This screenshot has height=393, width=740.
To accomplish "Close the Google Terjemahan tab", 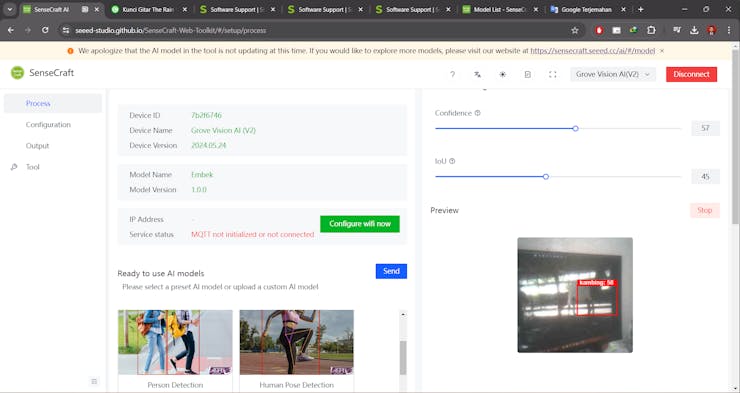I will [623, 9].
